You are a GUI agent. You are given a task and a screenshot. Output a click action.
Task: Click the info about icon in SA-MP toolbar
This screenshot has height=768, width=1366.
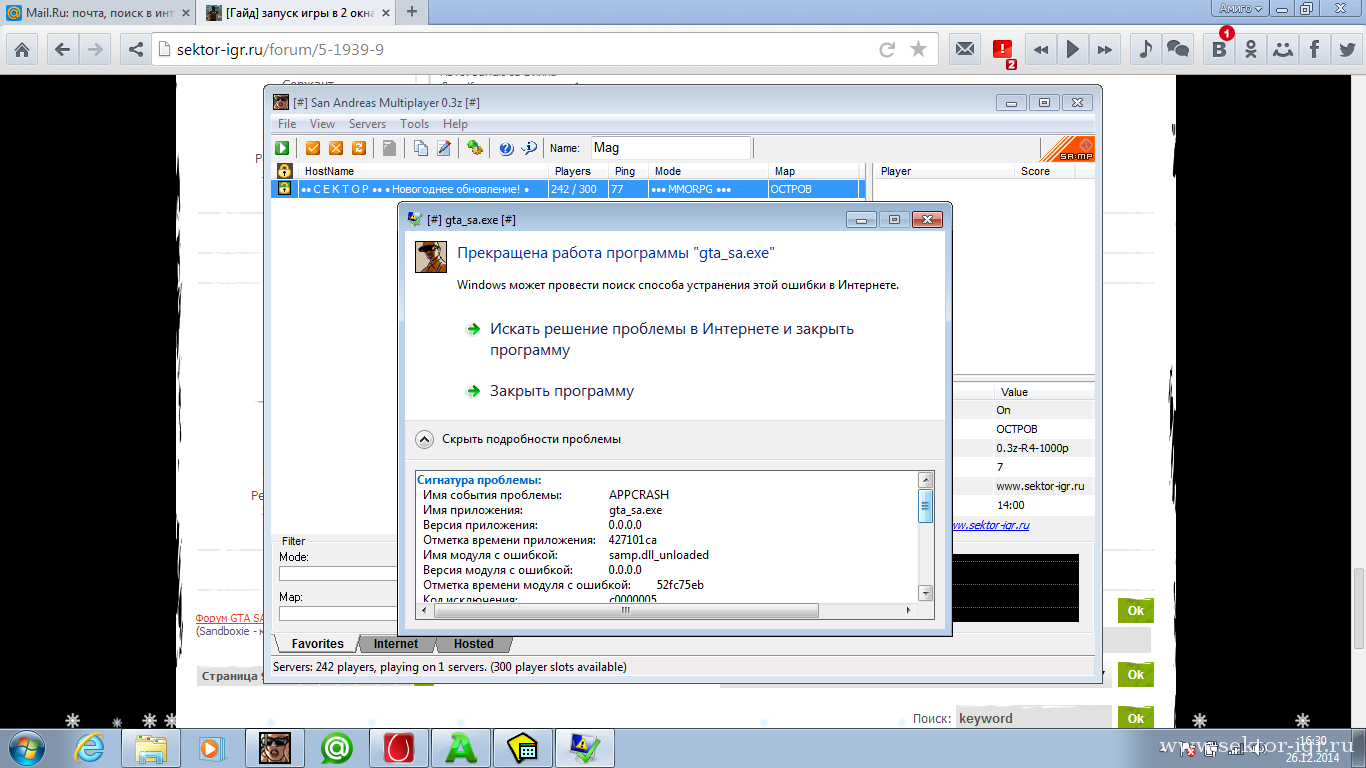(x=529, y=148)
